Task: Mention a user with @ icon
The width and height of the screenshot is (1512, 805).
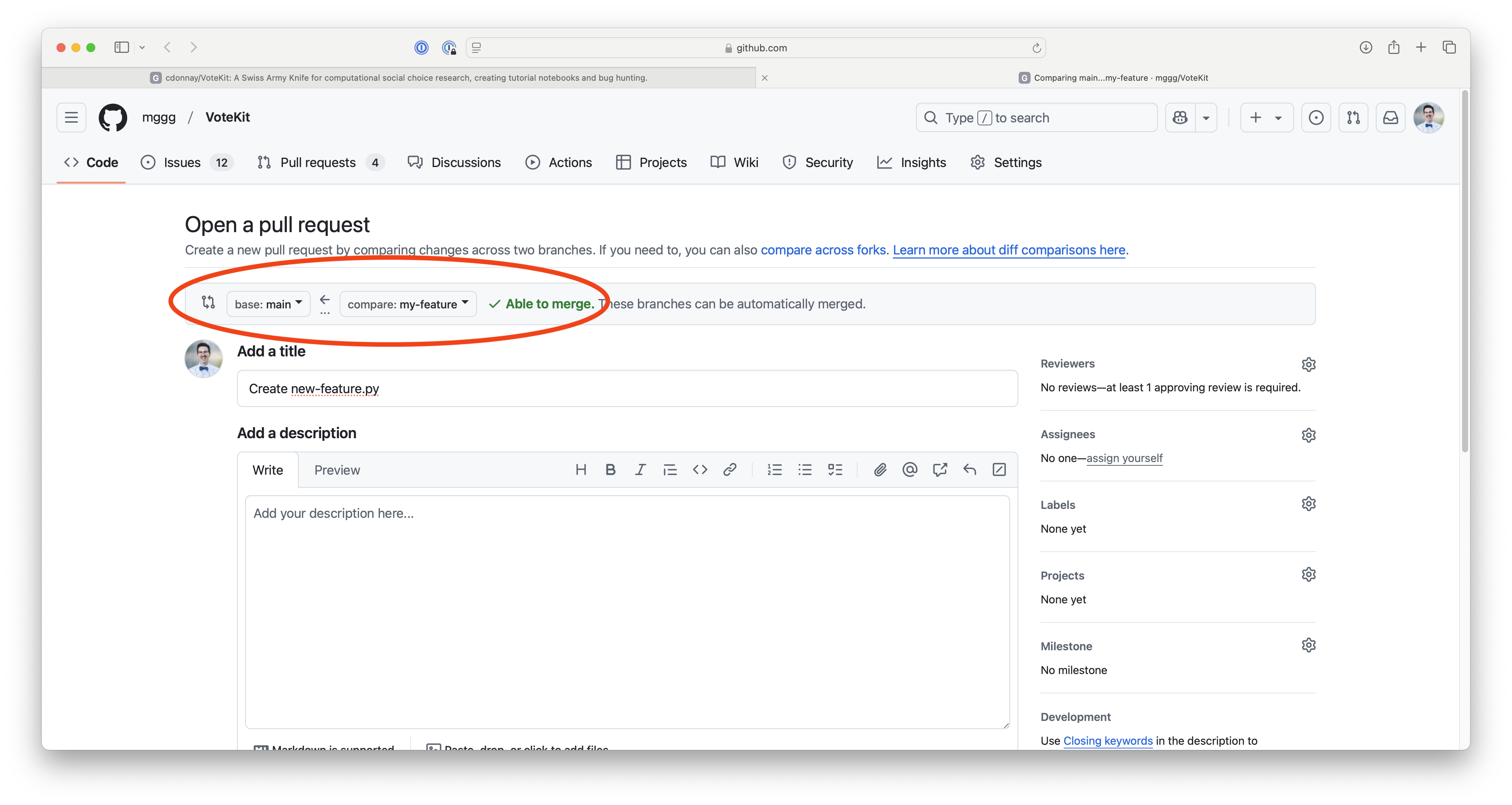Action: tap(910, 469)
